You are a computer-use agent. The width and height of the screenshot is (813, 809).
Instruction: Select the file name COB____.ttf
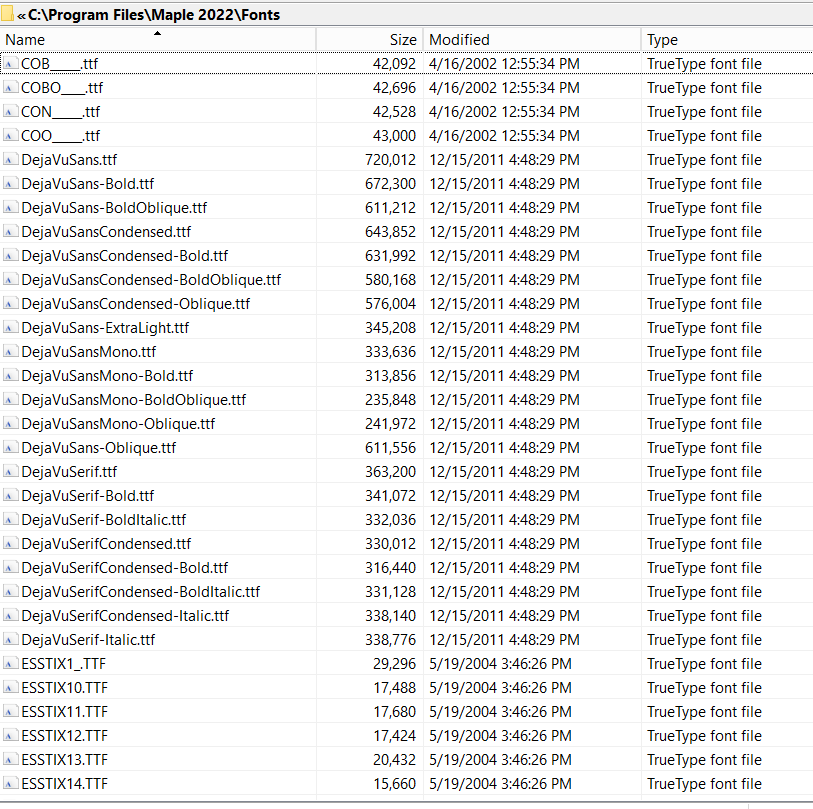click(x=60, y=64)
